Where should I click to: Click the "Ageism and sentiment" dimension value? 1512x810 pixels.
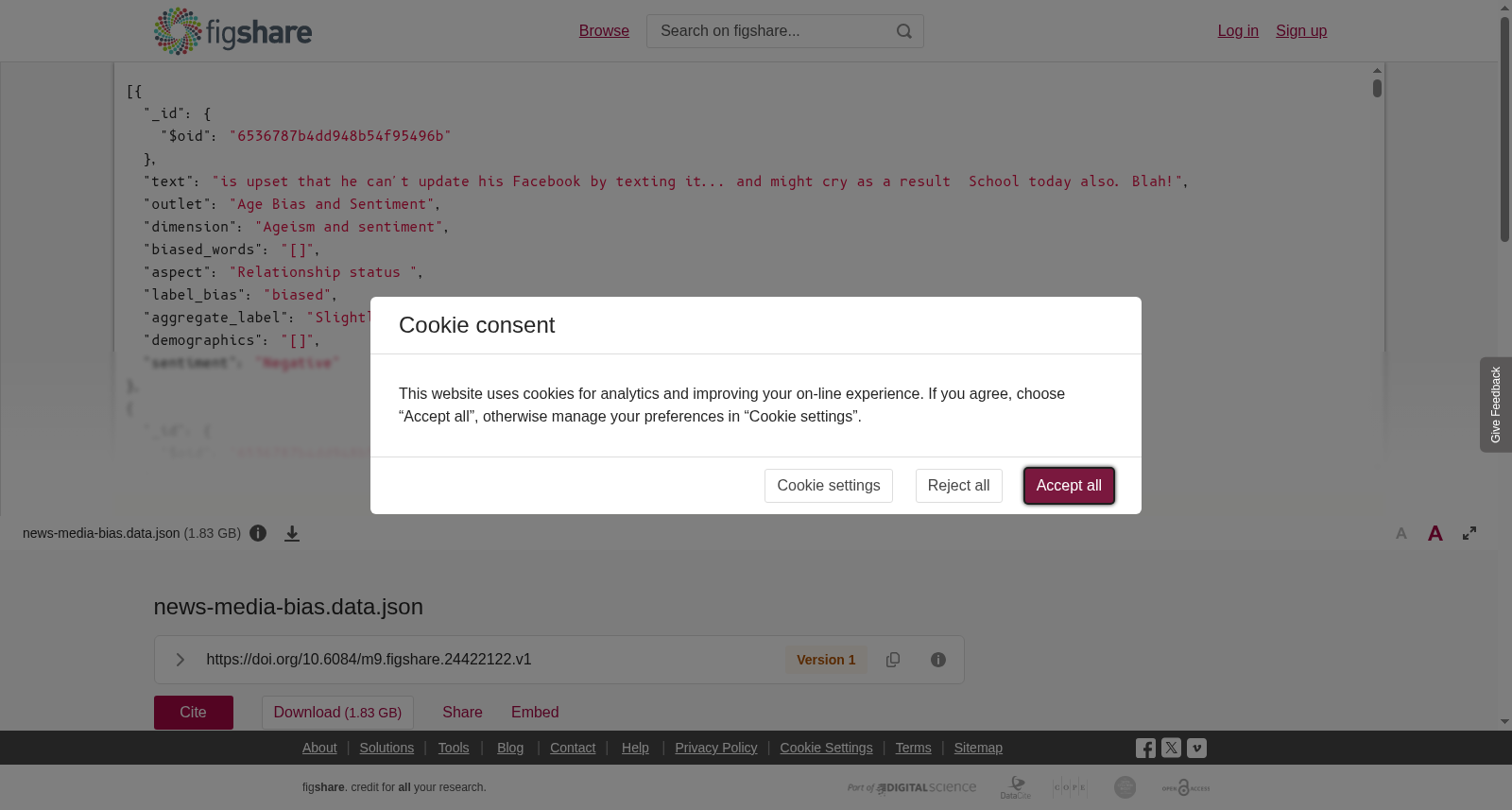coord(350,227)
